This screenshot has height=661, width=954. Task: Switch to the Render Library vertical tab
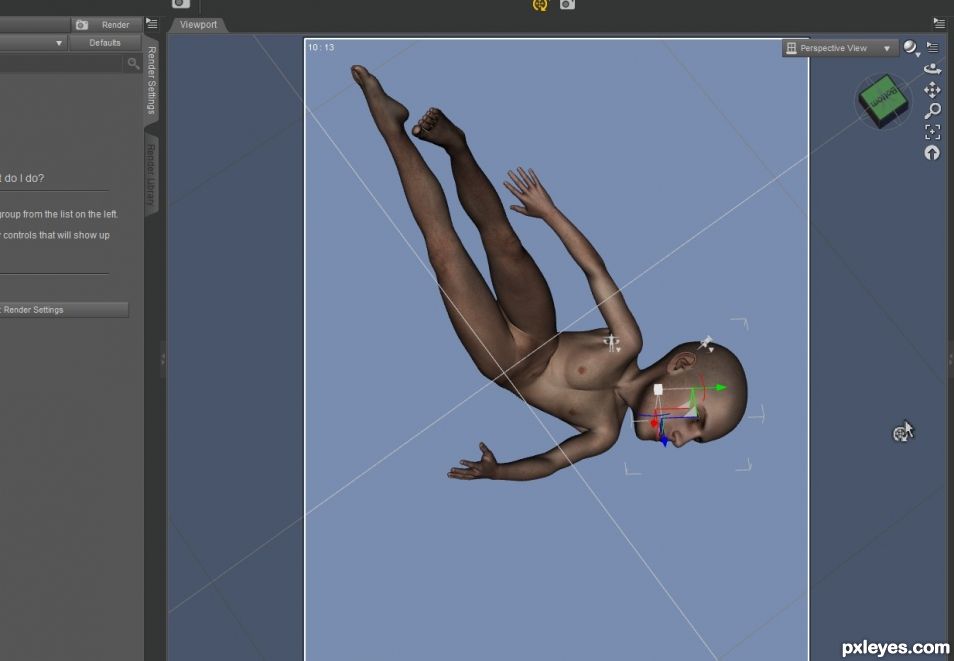tap(151, 175)
